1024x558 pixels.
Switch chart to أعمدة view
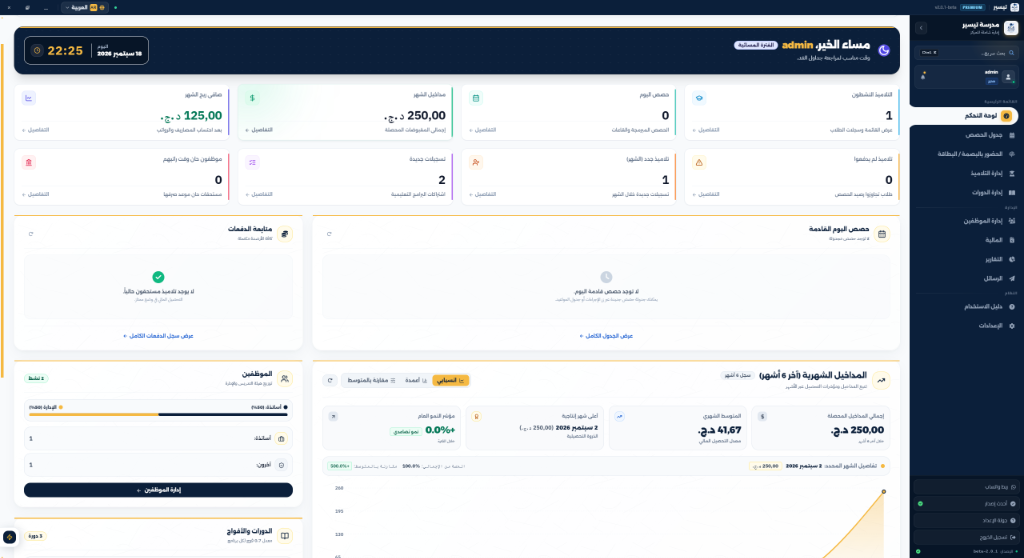point(416,380)
